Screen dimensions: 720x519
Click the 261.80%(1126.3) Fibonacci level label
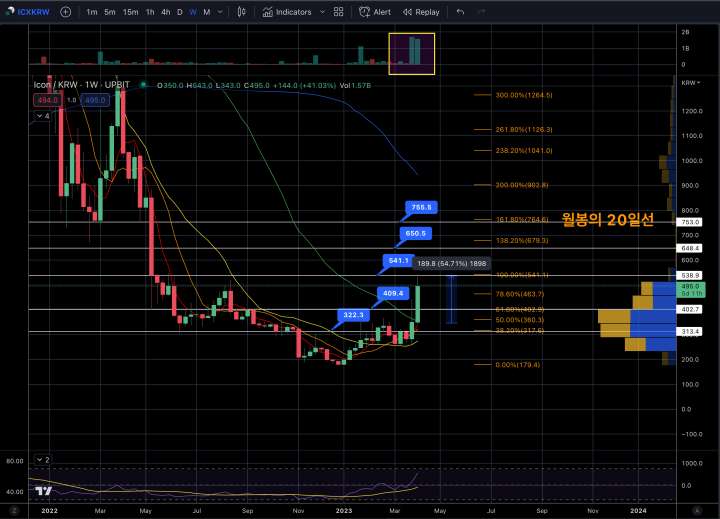[524, 130]
